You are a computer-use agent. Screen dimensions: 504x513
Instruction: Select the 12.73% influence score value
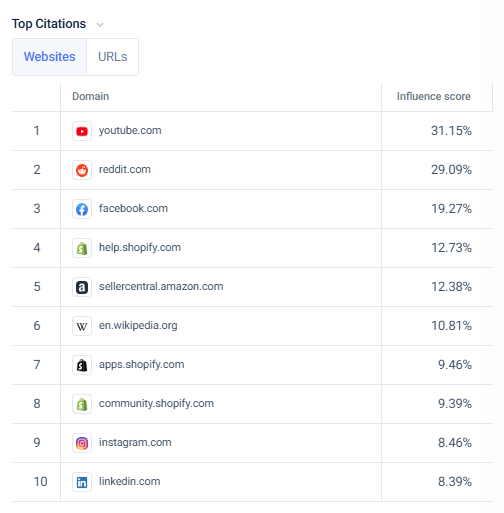tap(451, 248)
